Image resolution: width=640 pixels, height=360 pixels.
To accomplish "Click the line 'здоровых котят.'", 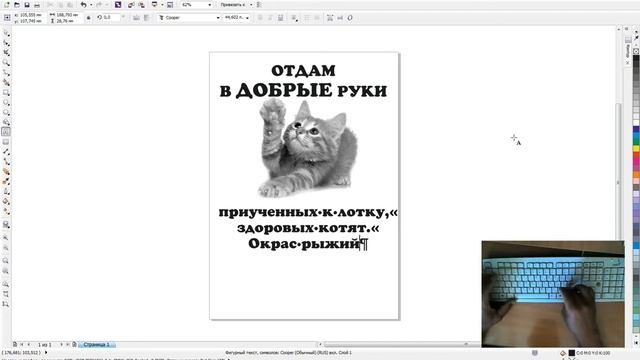I will tap(304, 228).
